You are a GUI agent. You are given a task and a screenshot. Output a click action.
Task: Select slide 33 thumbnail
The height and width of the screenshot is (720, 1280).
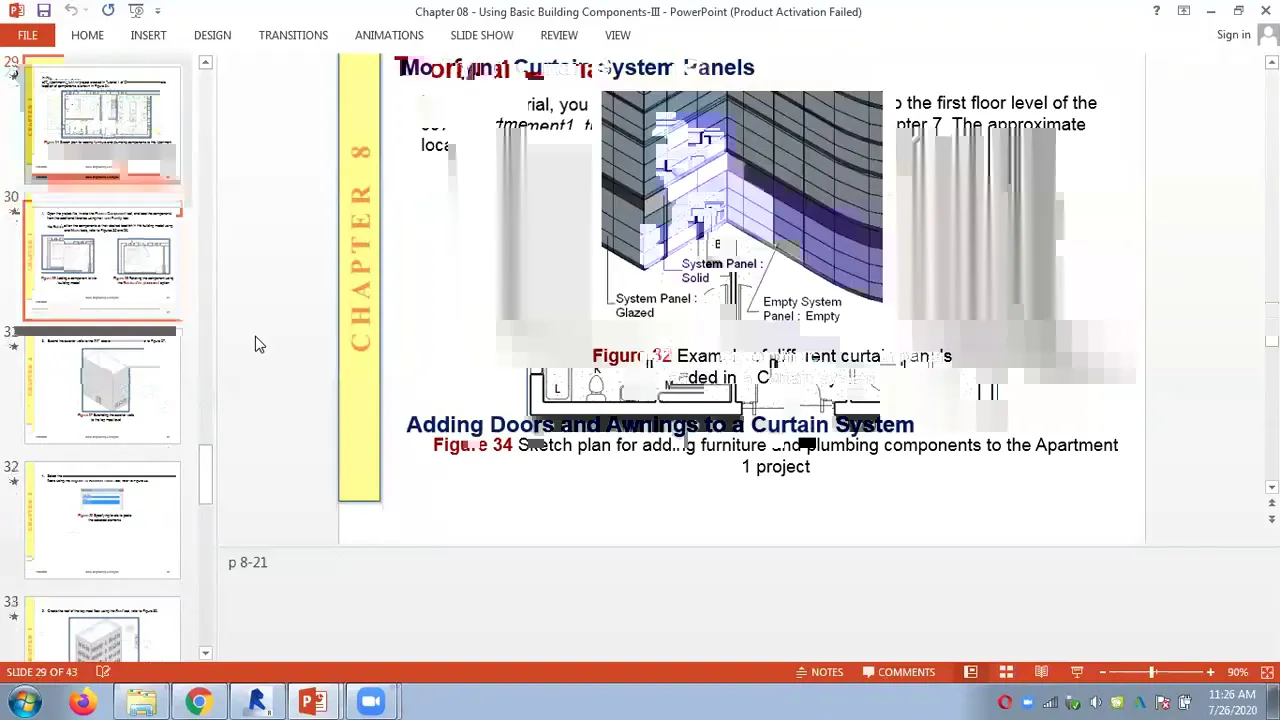click(x=102, y=630)
